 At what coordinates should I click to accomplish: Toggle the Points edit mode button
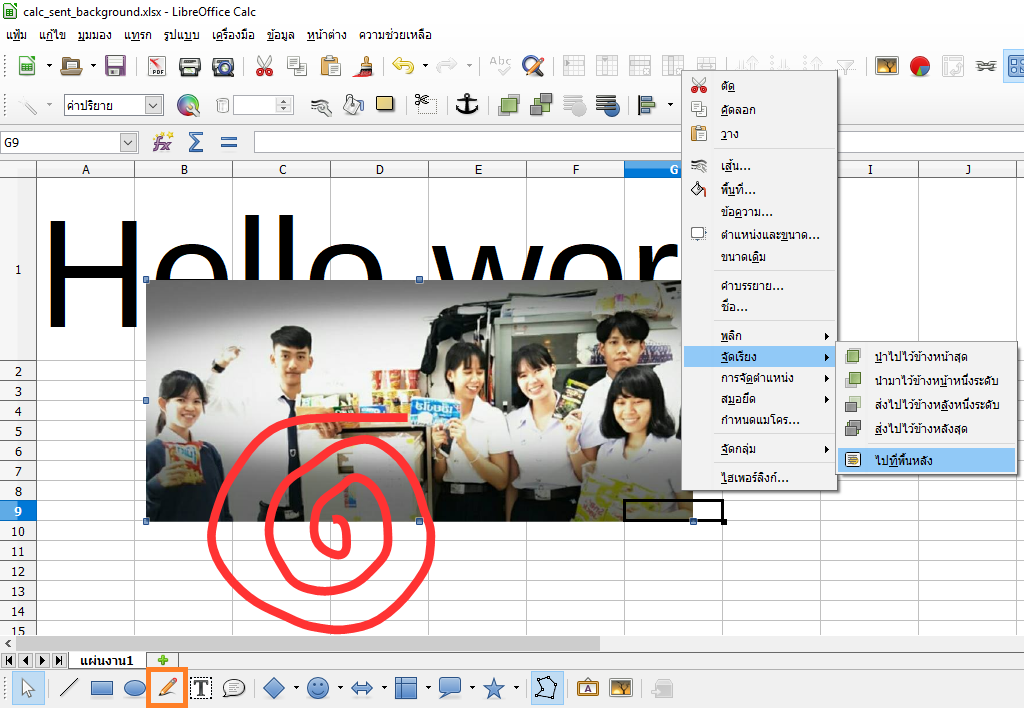pos(547,688)
